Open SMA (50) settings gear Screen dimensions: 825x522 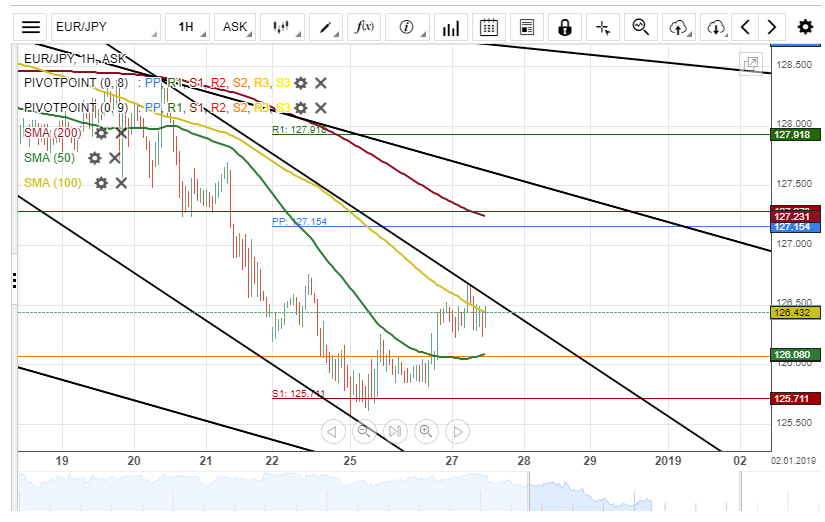click(95, 158)
